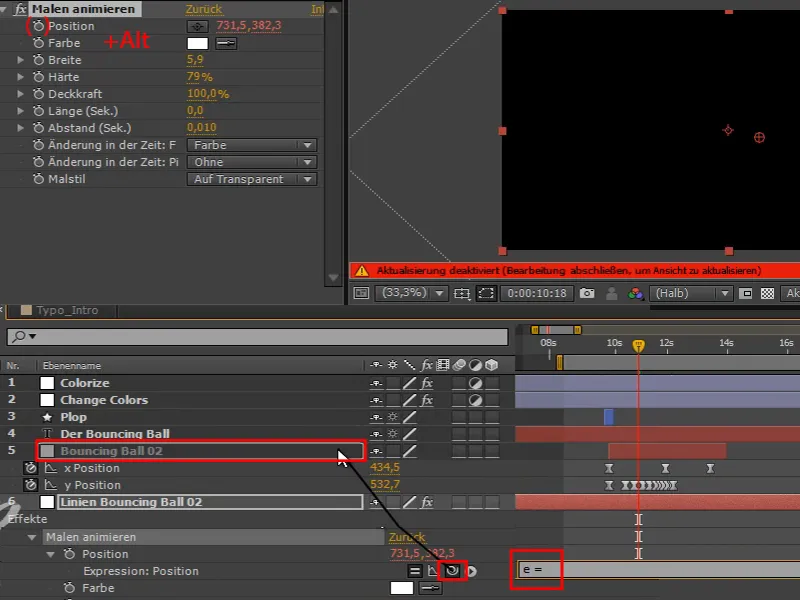This screenshot has height=600, width=800.
Task: Click the Härte value 79%
Action: 199,77
